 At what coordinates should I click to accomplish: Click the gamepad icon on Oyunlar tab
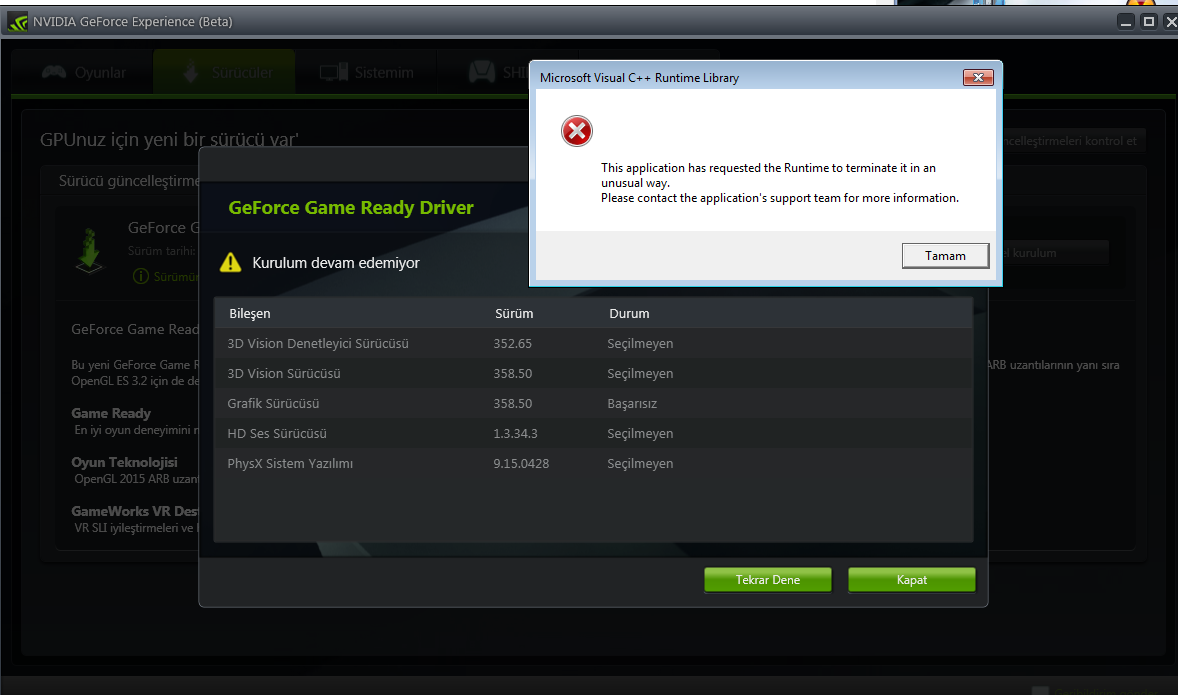click(54, 72)
